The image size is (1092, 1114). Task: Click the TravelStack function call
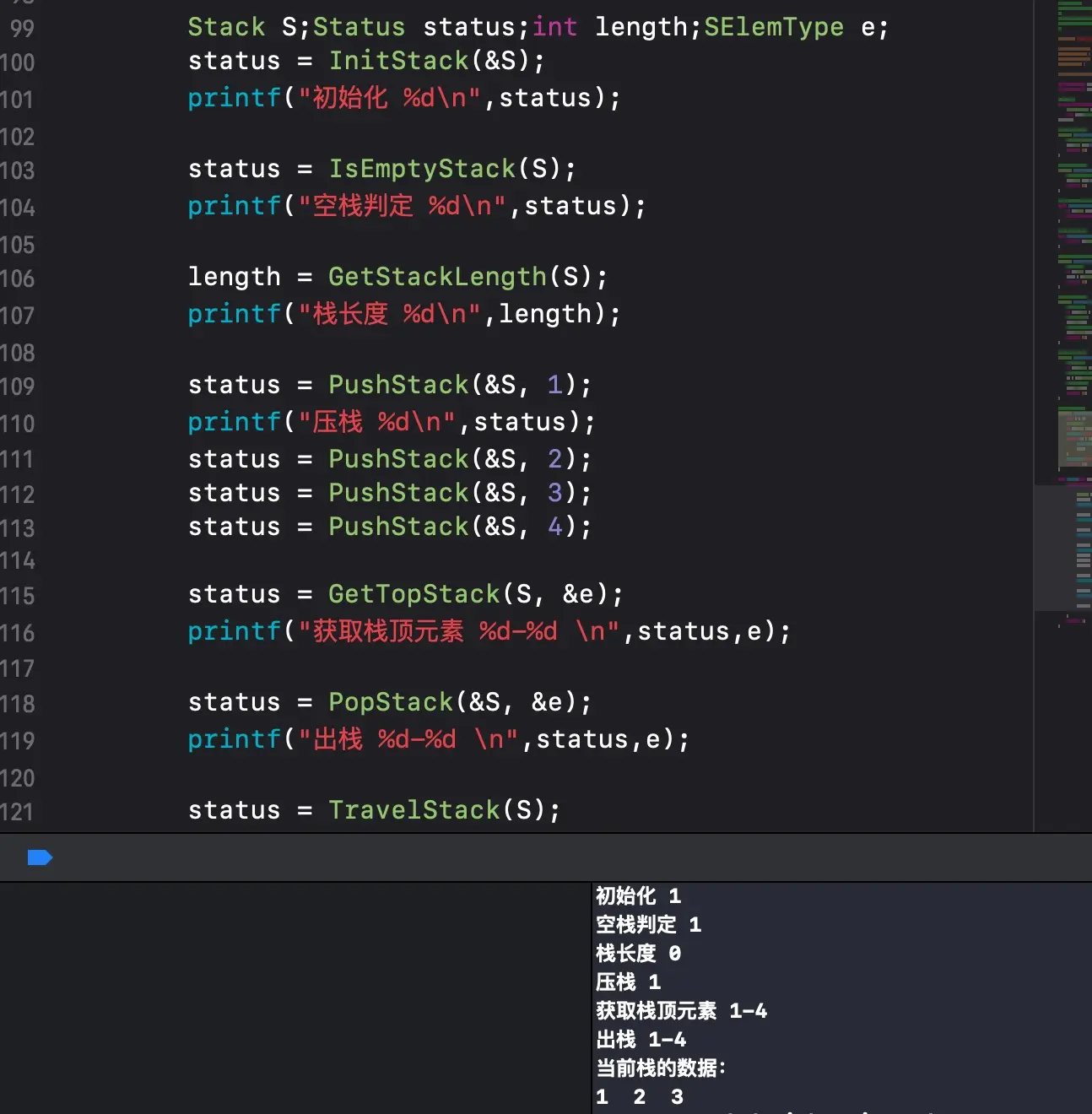point(414,810)
